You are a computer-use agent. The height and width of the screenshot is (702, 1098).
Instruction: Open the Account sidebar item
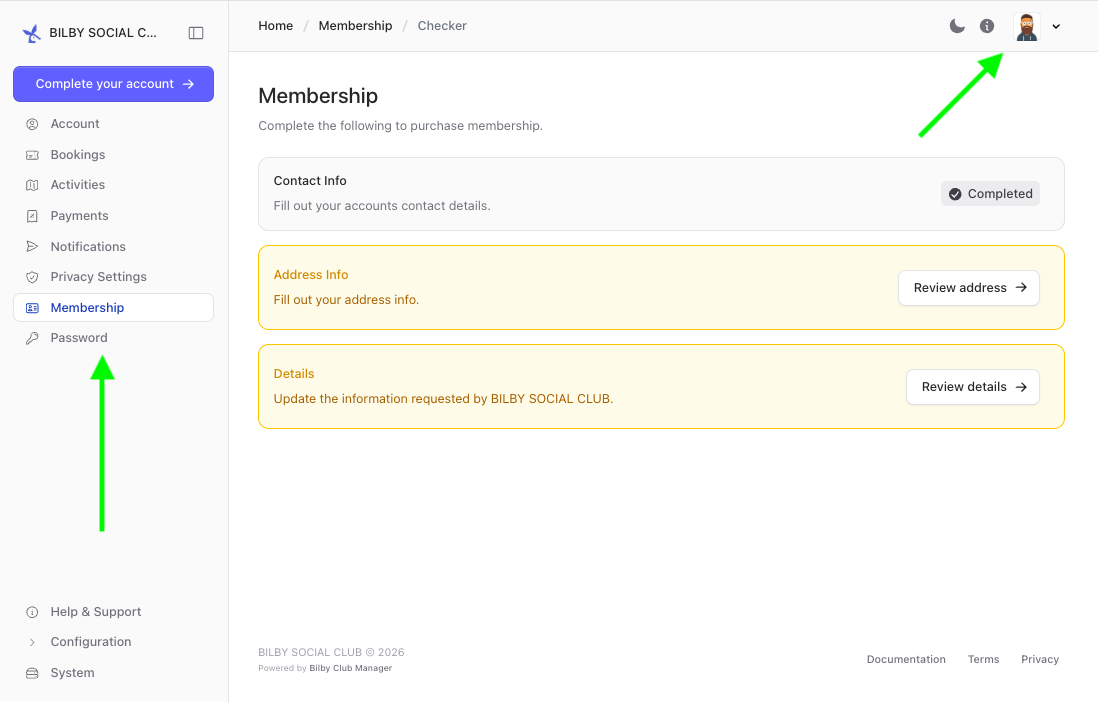(x=113, y=124)
